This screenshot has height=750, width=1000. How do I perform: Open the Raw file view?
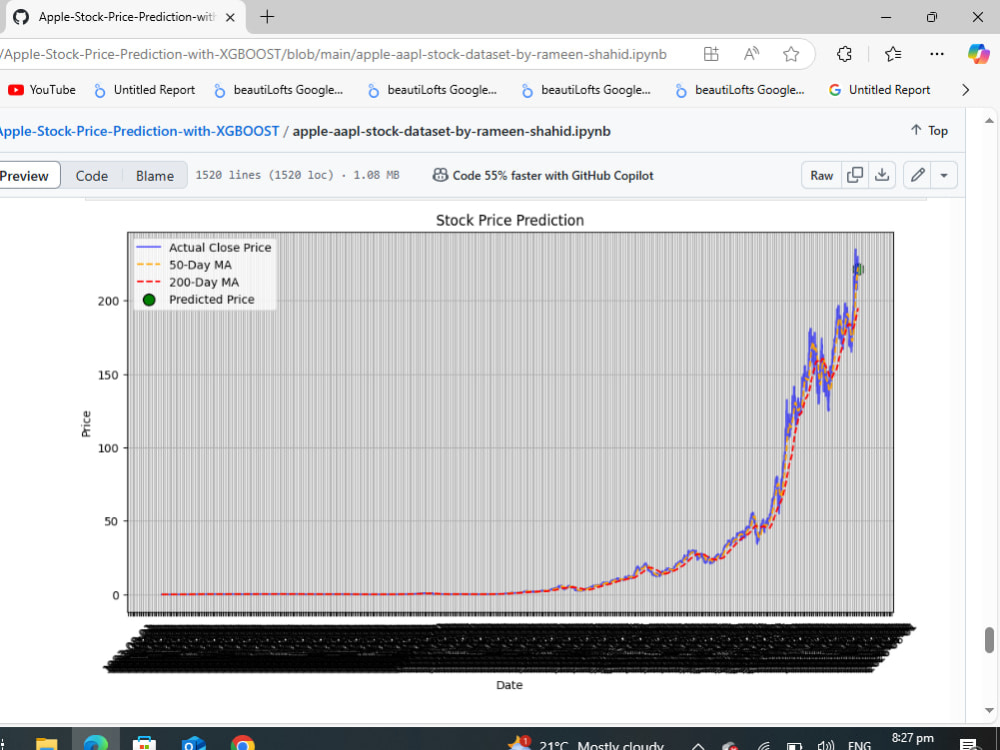(821, 175)
